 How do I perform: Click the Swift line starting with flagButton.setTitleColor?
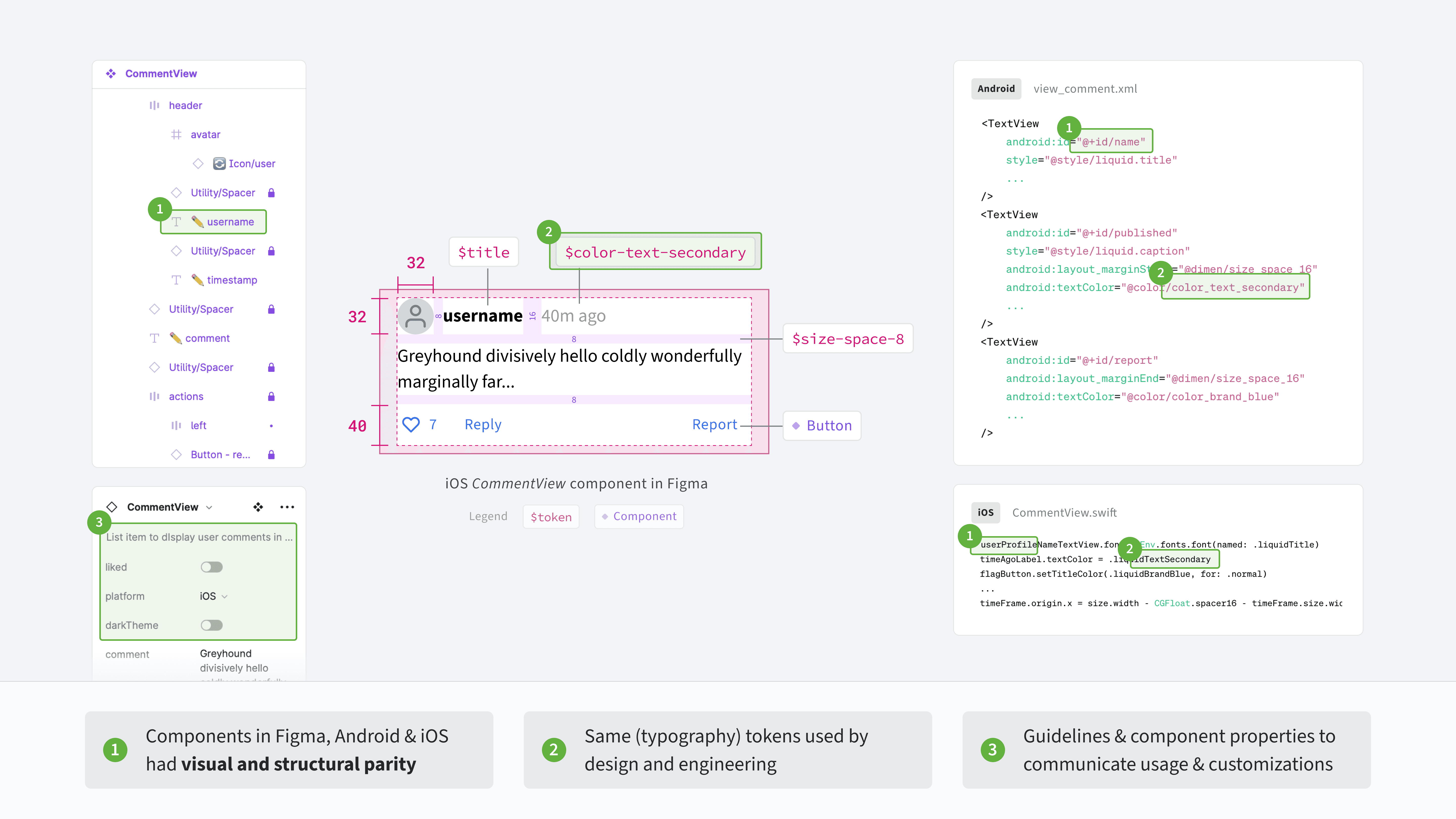(1123, 574)
